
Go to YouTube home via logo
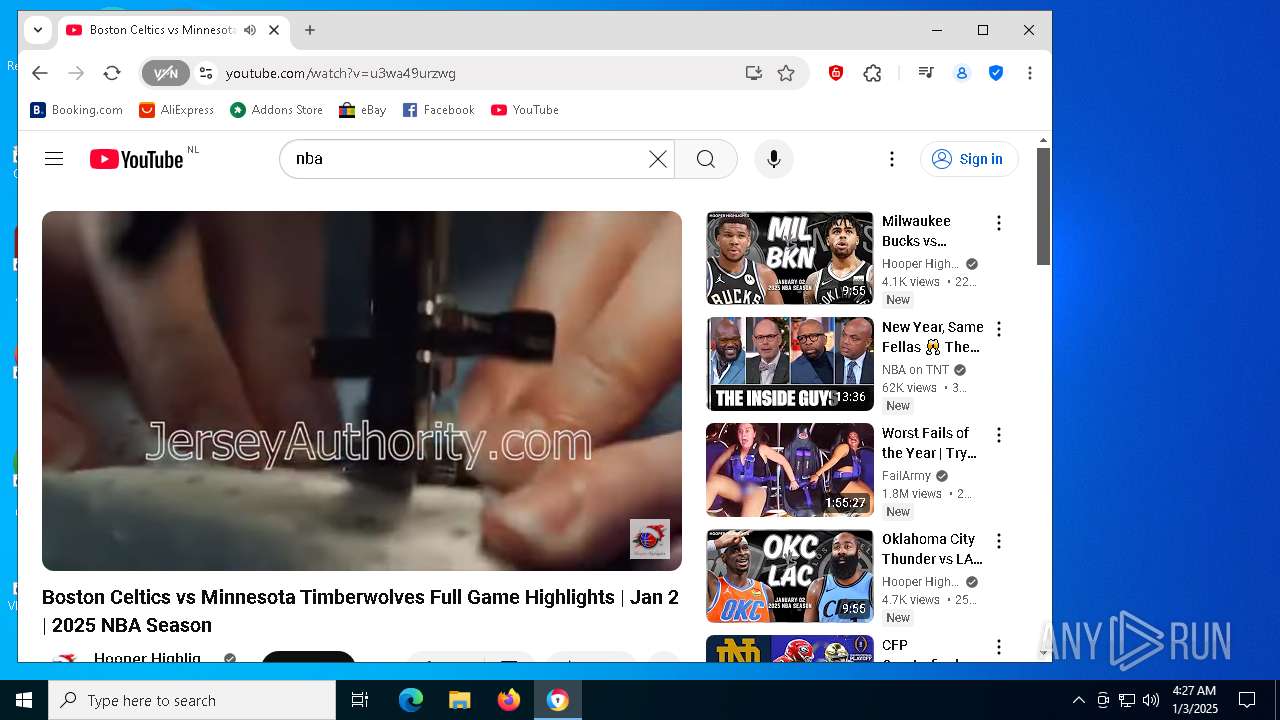tap(137, 159)
